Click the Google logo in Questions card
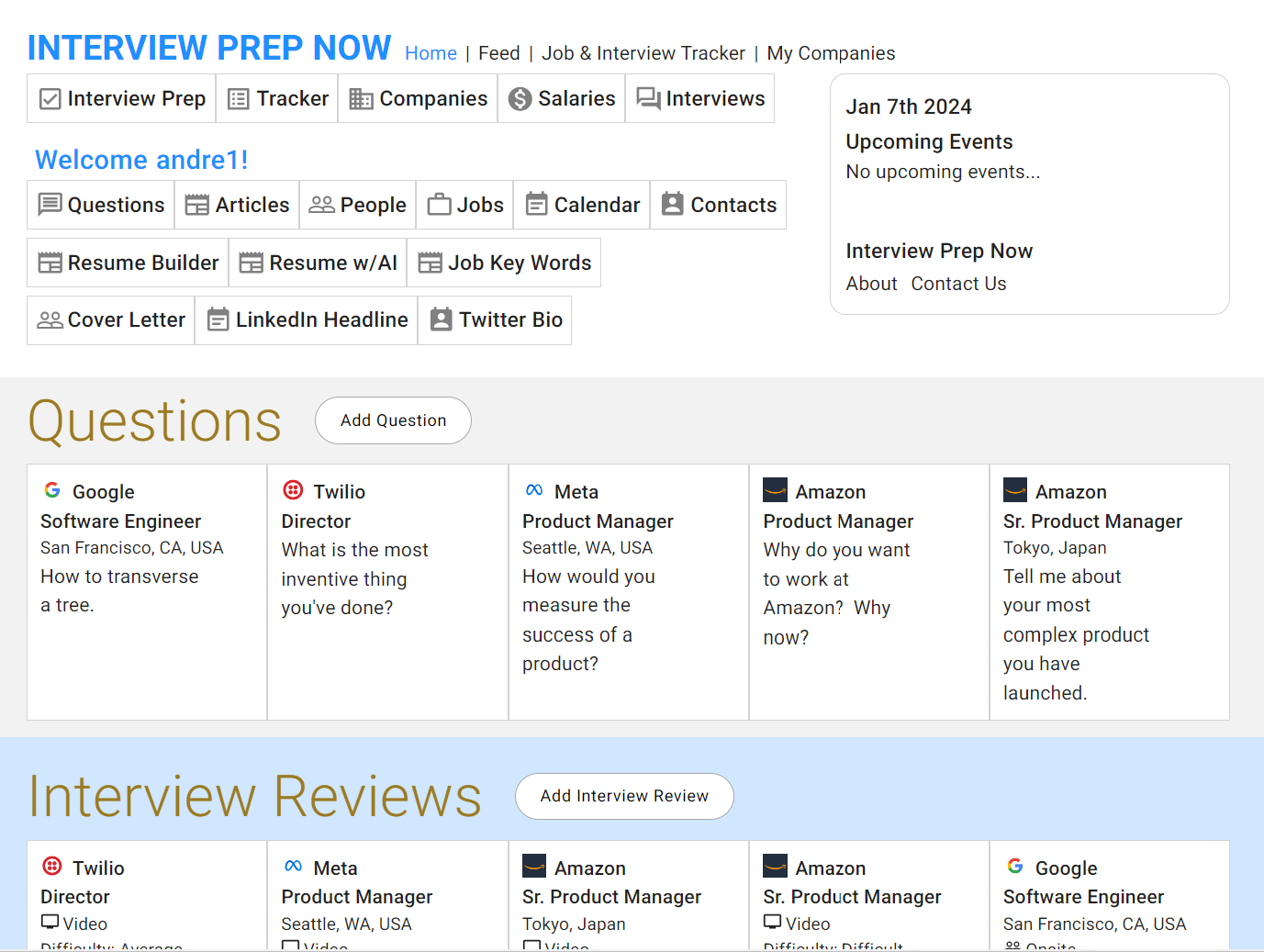This screenshot has height=952, width=1264. click(52, 490)
